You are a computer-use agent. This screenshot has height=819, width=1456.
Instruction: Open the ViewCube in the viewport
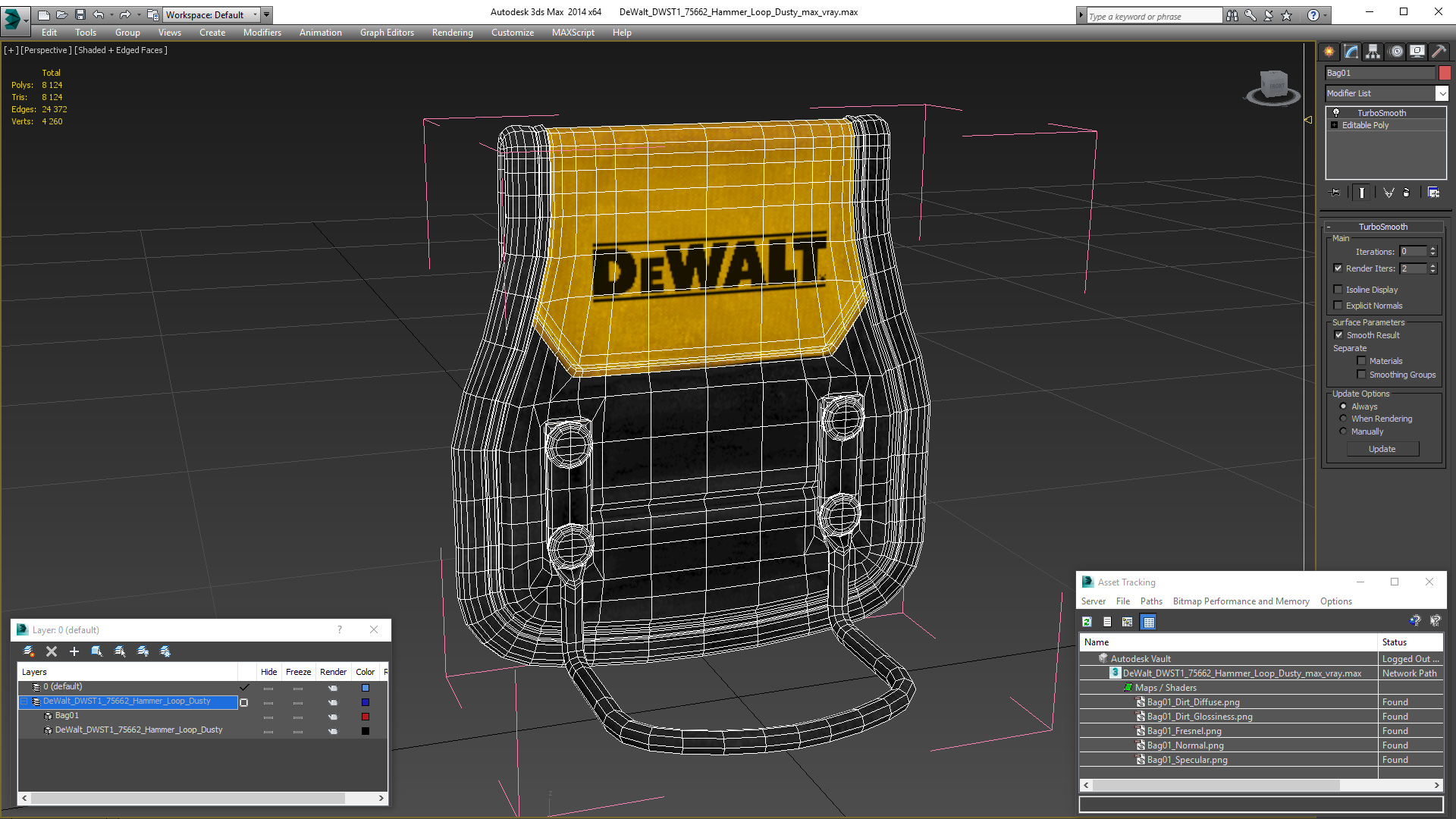click(1273, 86)
